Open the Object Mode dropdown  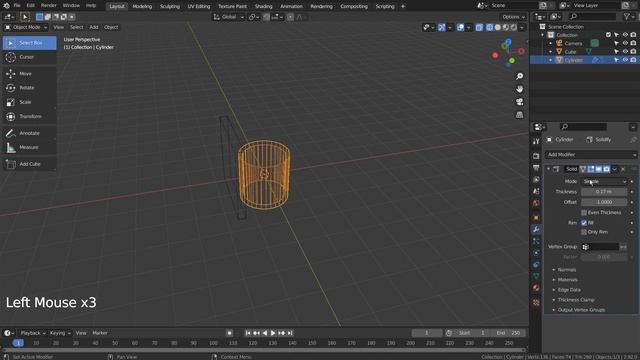coord(26,27)
